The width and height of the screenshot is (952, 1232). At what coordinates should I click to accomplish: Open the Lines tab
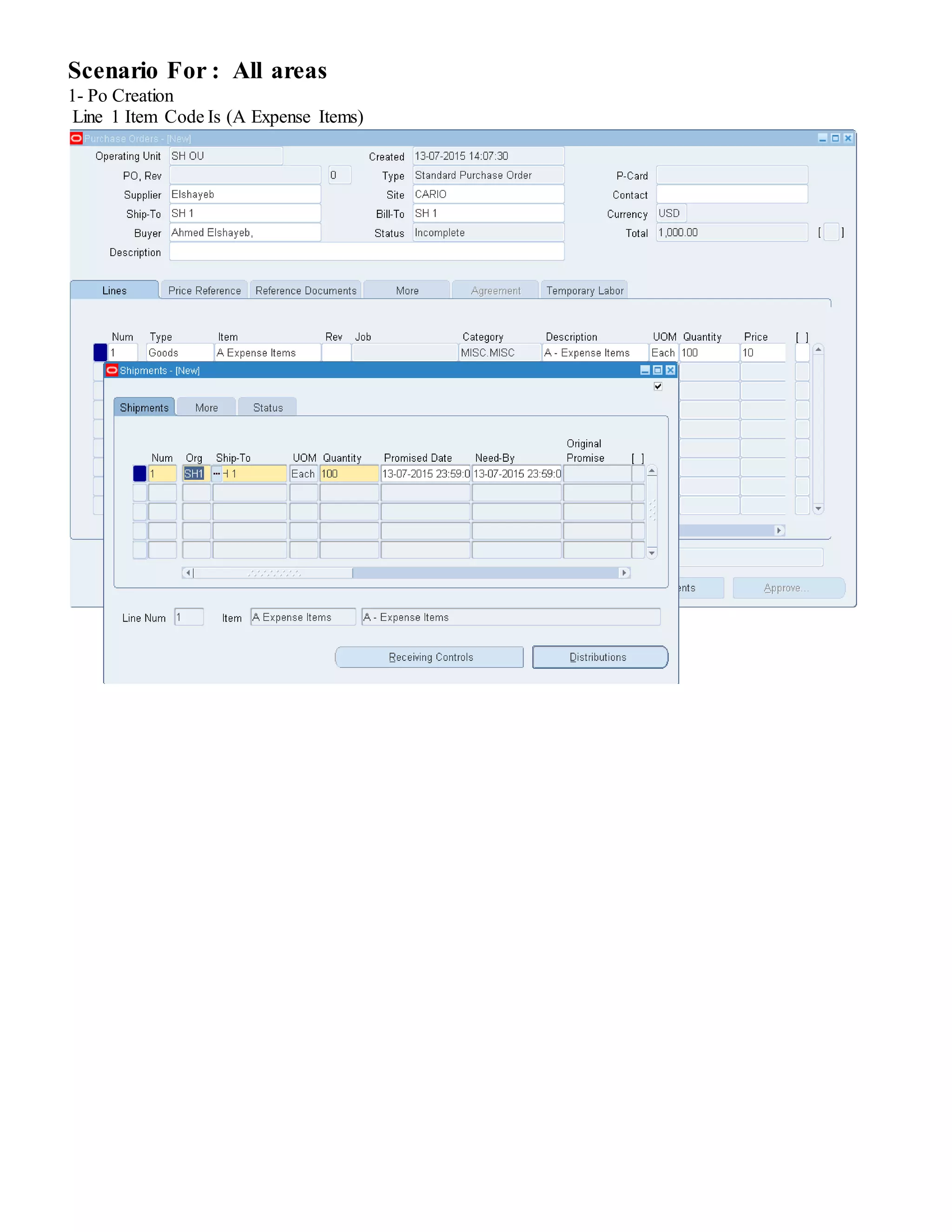114,290
